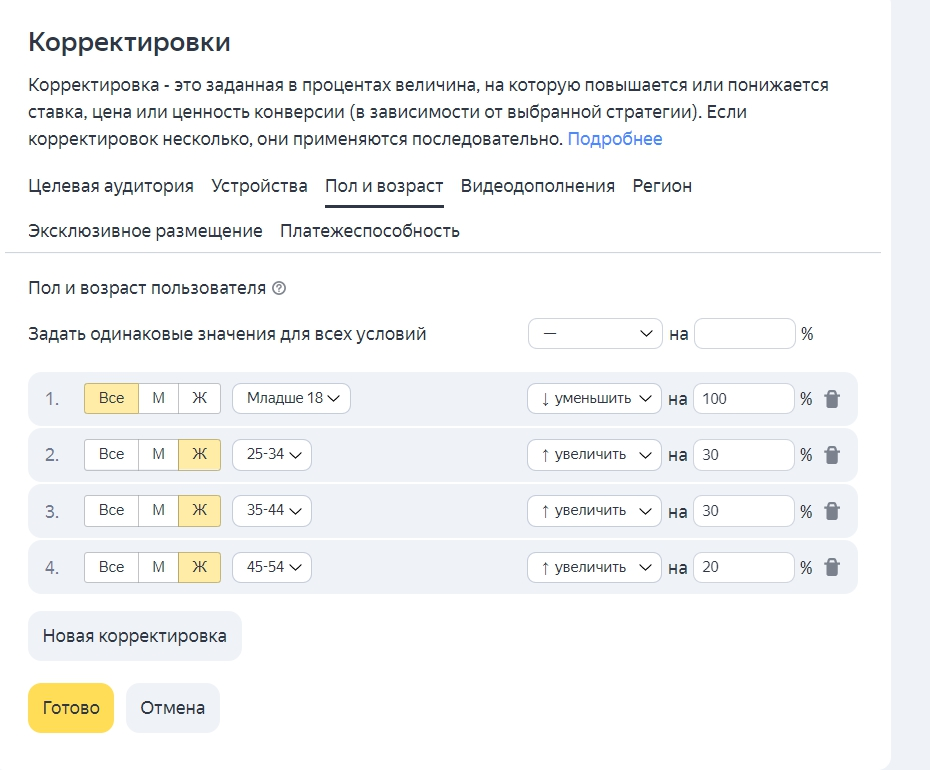Select М gender in row 4
930x770 pixels.
[x=158, y=567]
